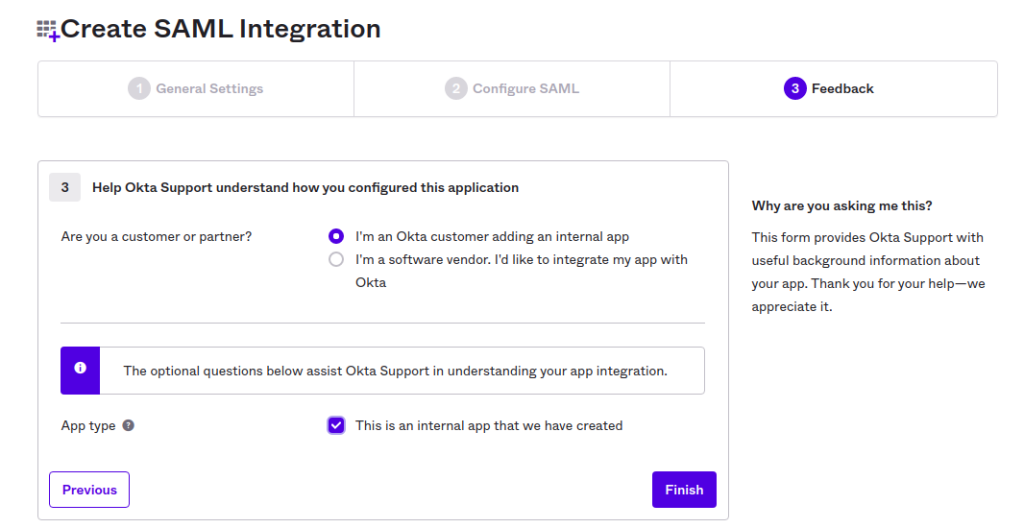Go to the General Settings step tab
The image size is (1024, 528).
pyautogui.click(x=196, y=89)
